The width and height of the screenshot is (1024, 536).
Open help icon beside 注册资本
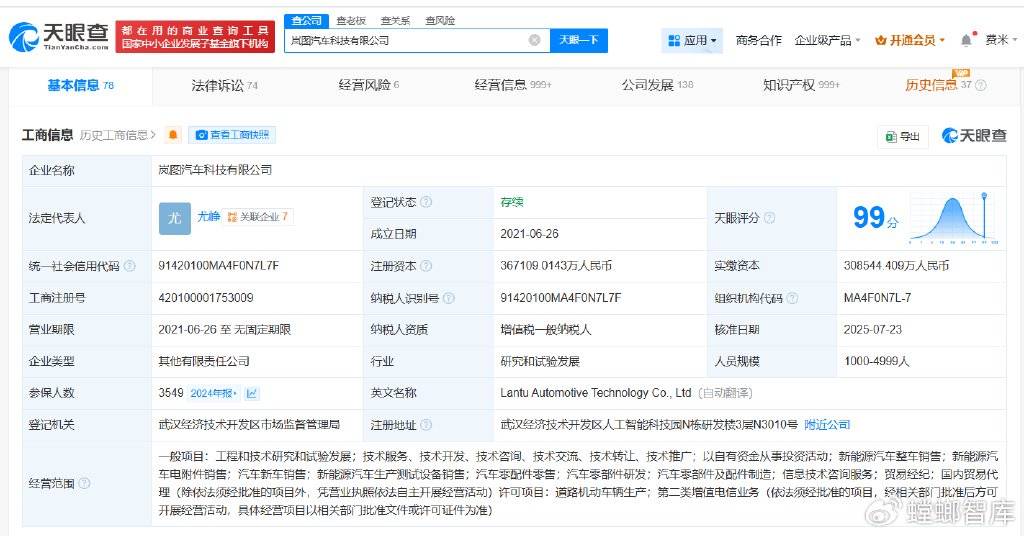[x=426, y=266]
